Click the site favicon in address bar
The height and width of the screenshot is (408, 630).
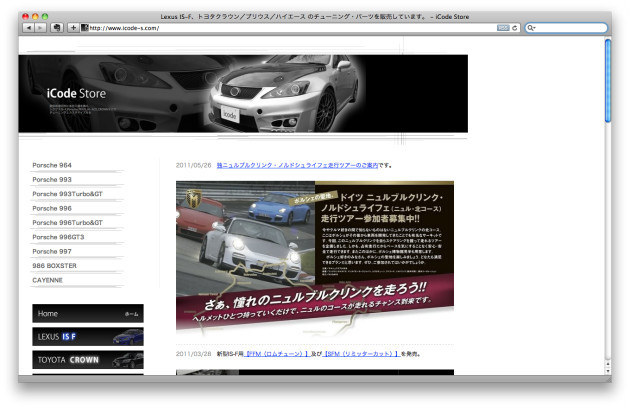pos(85,28)
